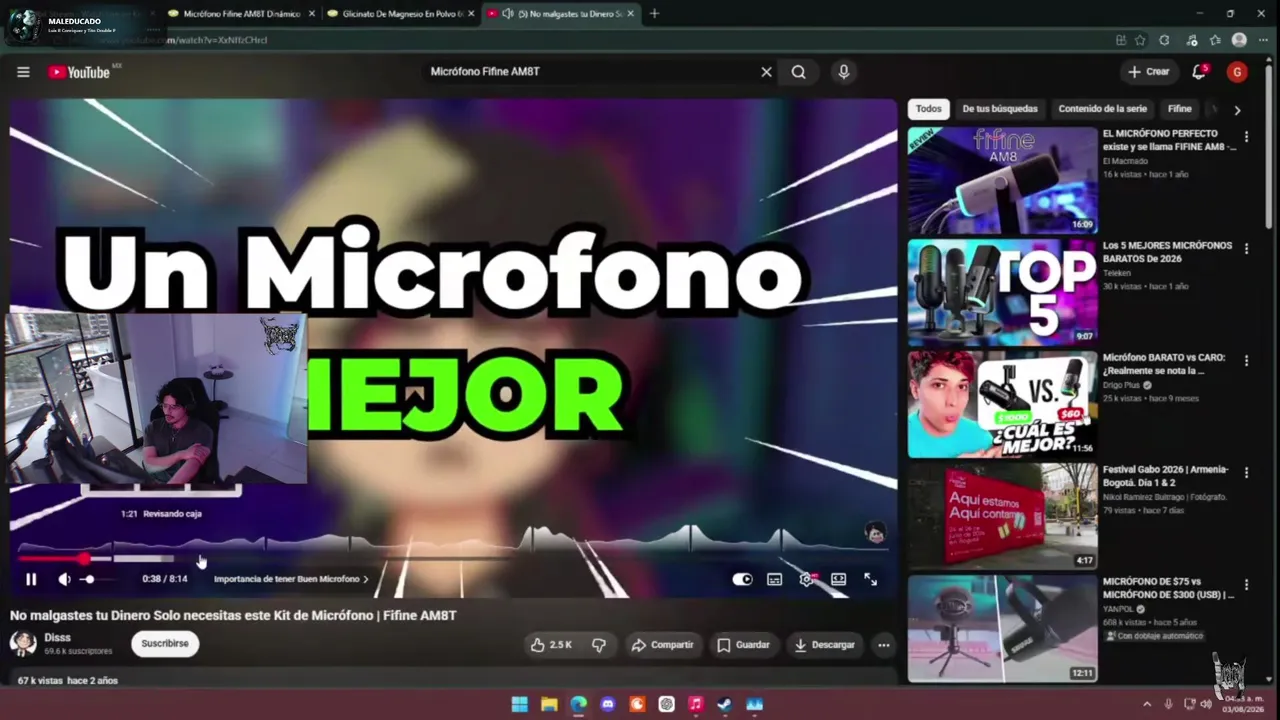
Task: Open the YouTube guide hamburger menu
Action: click(x=23, y=72)
